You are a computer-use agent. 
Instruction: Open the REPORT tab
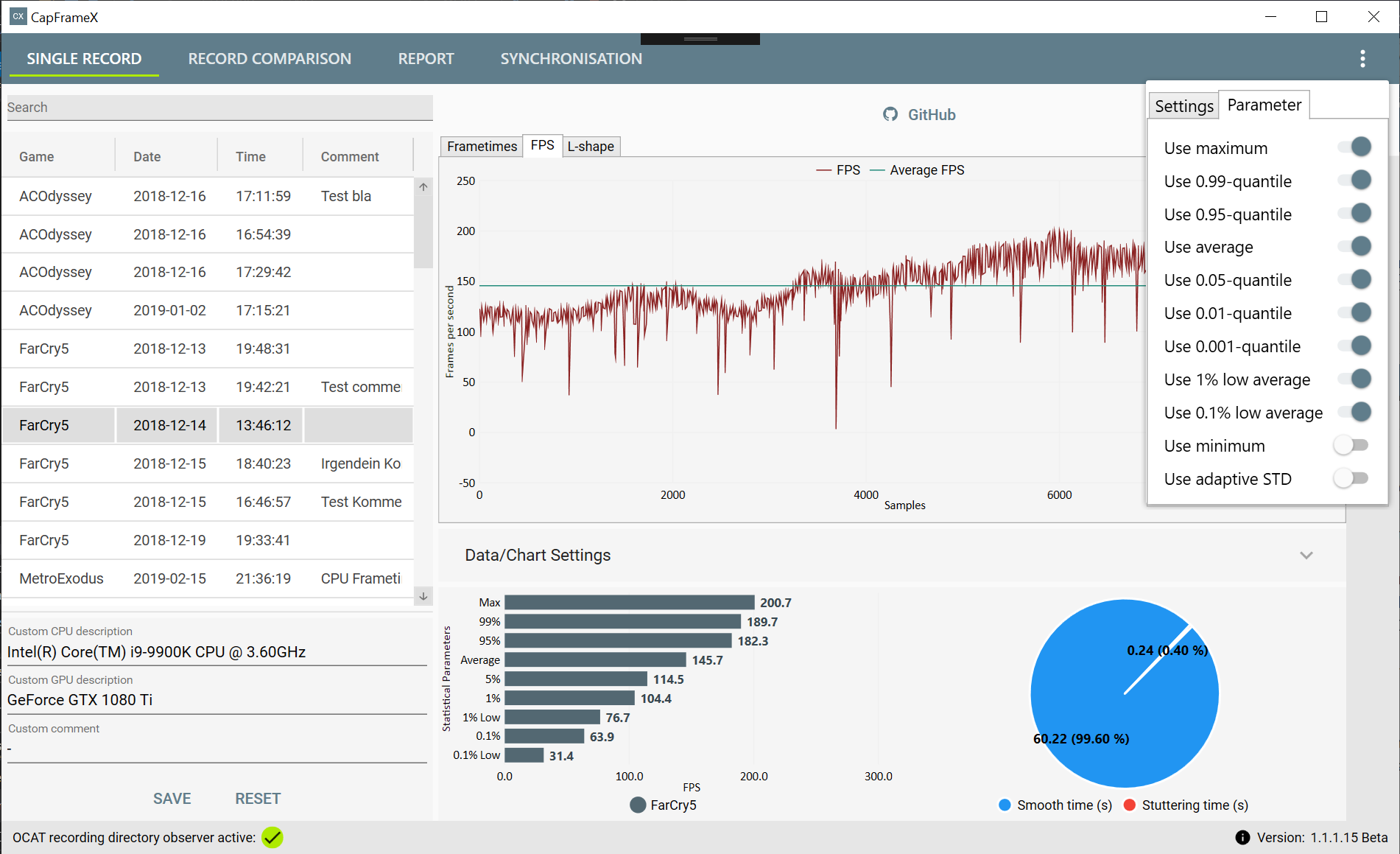(426, 59)
